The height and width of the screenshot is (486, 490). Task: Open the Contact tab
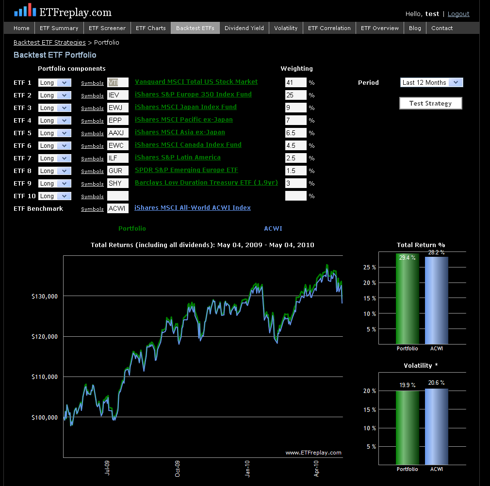(x=442, y=28)
